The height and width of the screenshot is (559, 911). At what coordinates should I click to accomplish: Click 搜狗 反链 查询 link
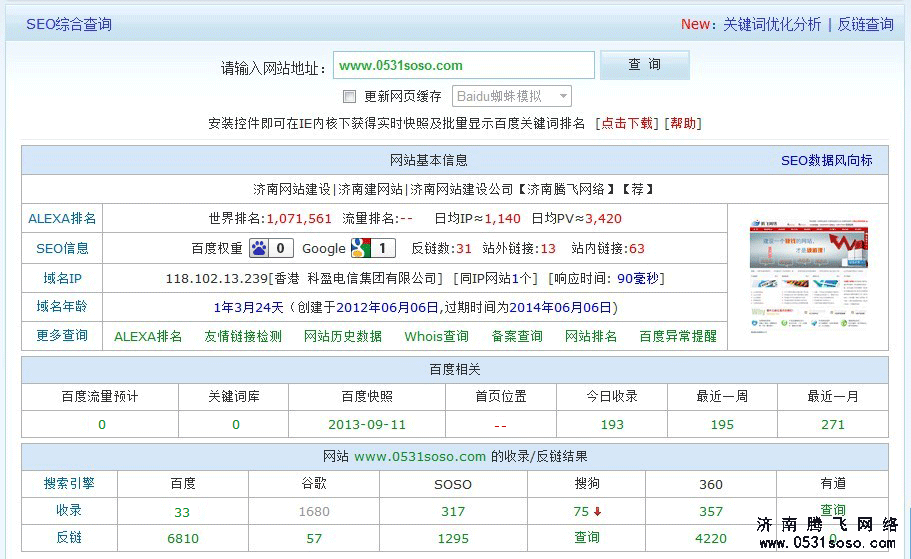pos(587,538)
